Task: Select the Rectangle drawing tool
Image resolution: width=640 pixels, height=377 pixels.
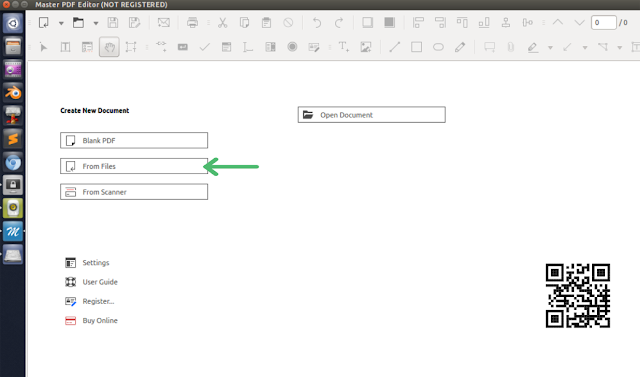Action: point(416,47)
